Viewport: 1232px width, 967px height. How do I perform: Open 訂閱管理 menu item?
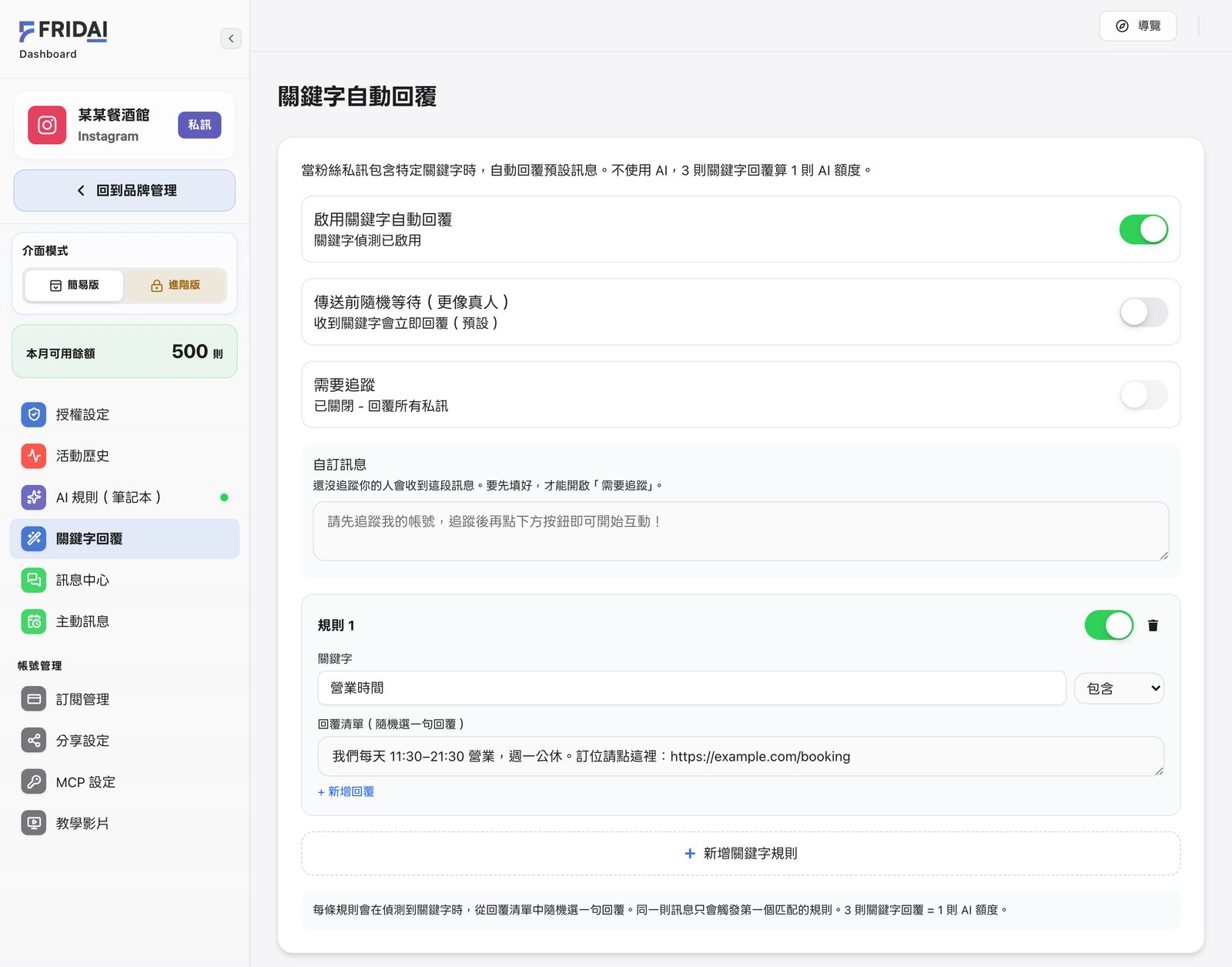pyautogui.click(x=125, y=699)
